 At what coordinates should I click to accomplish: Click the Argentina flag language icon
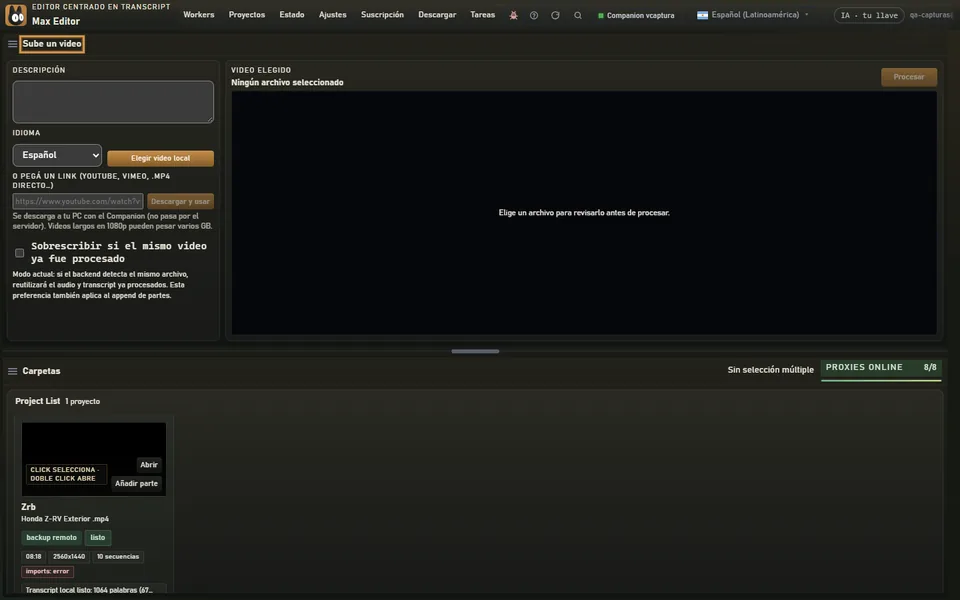[x=702, y=15]
